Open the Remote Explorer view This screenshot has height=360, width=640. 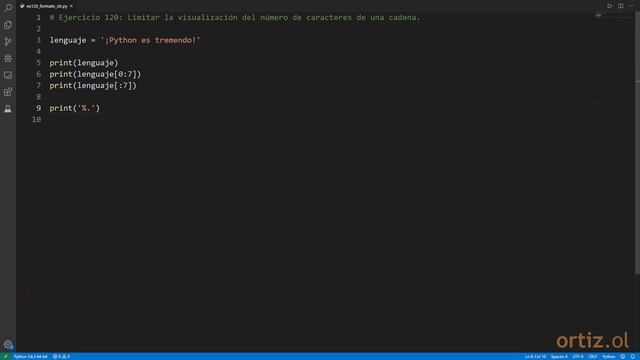click(x=8, y=75)
